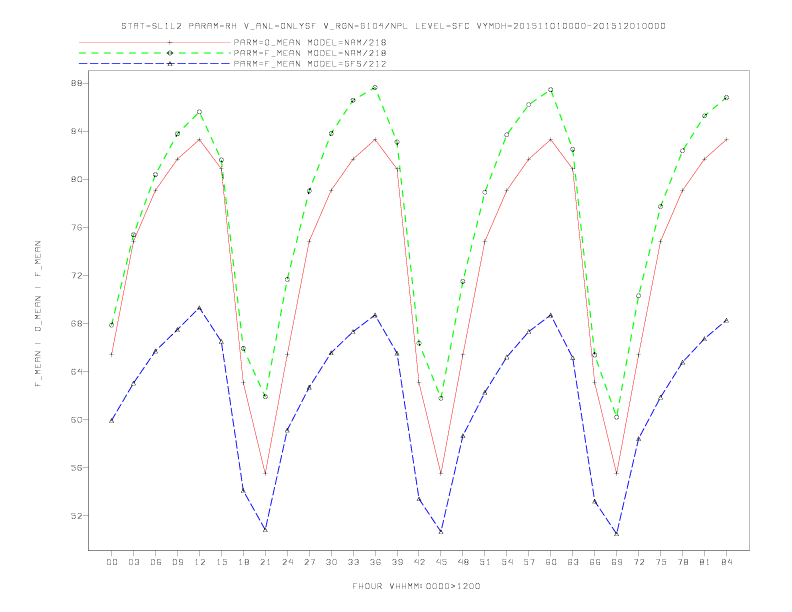
Task: Click blue GFS triangle marker at hour 21 trough
Action: (265, 529)
